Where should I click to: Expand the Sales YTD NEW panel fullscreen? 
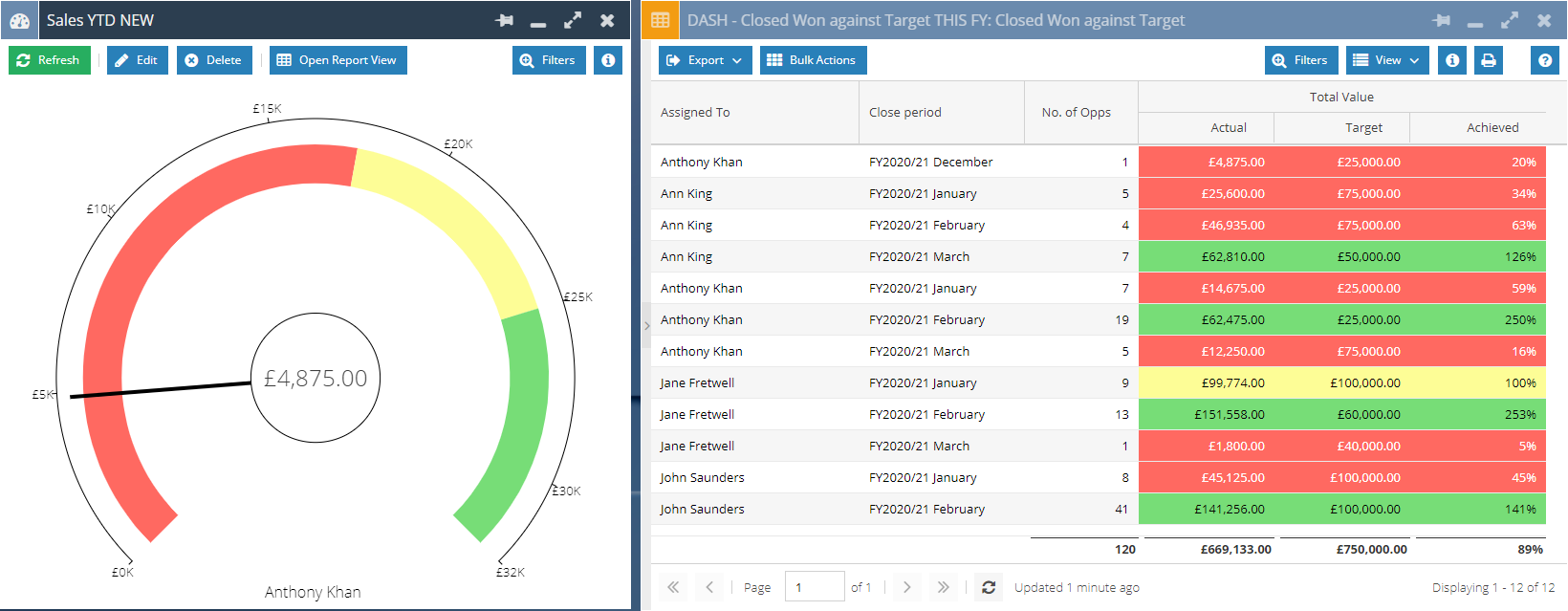[573, 20]
